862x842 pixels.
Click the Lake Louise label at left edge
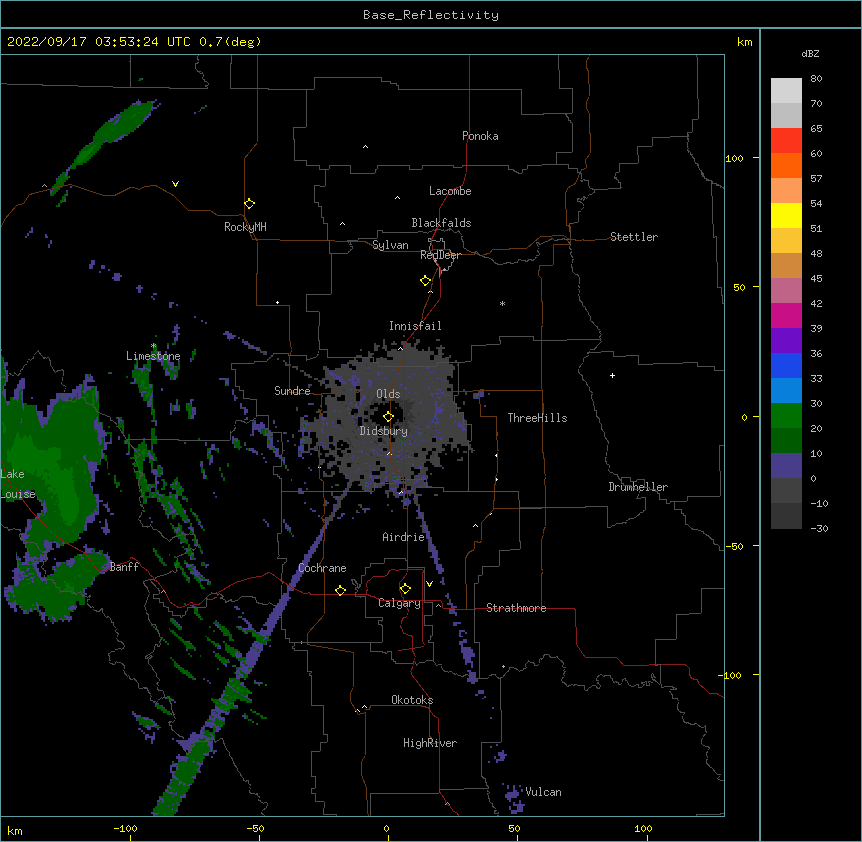18,484
